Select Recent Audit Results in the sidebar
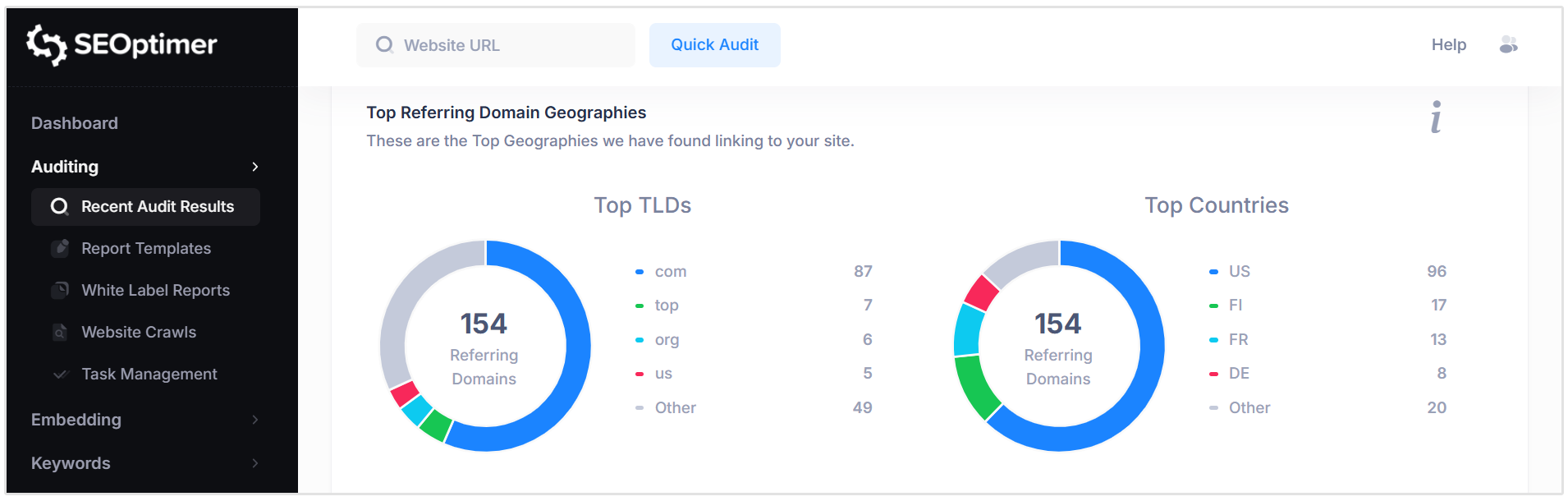The width and height of the screenshot is (1568, 501). (156, 207)
